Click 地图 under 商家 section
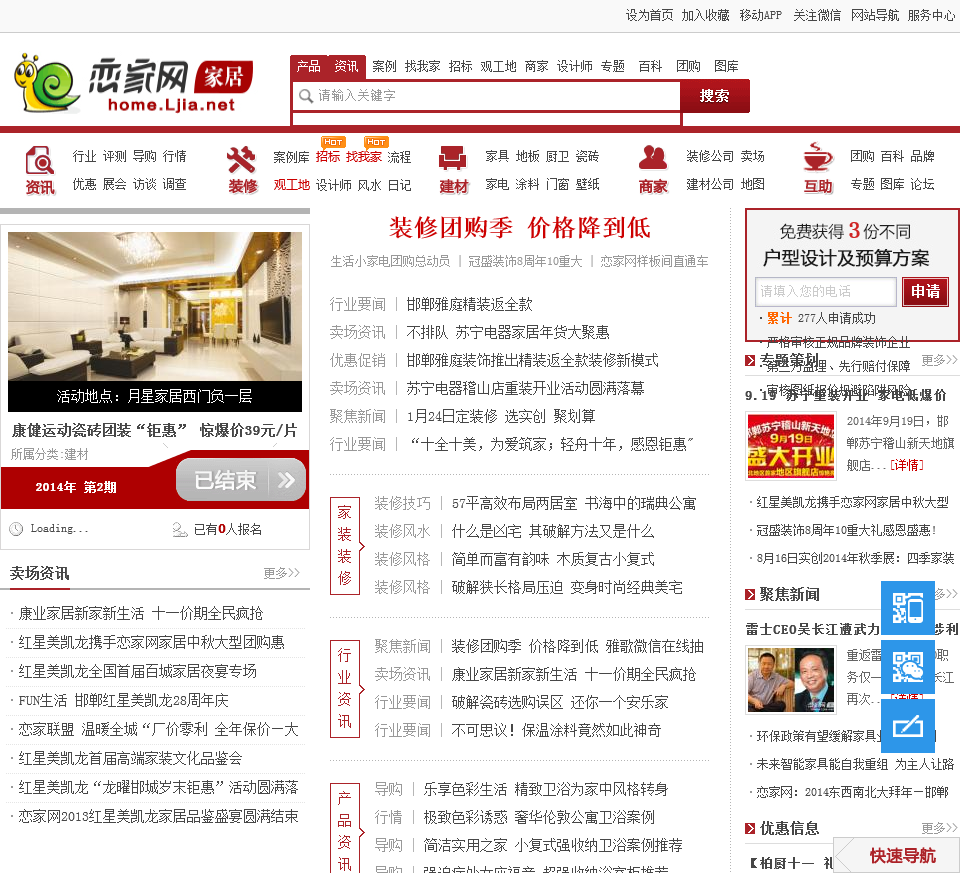 [x=752, y=184]
